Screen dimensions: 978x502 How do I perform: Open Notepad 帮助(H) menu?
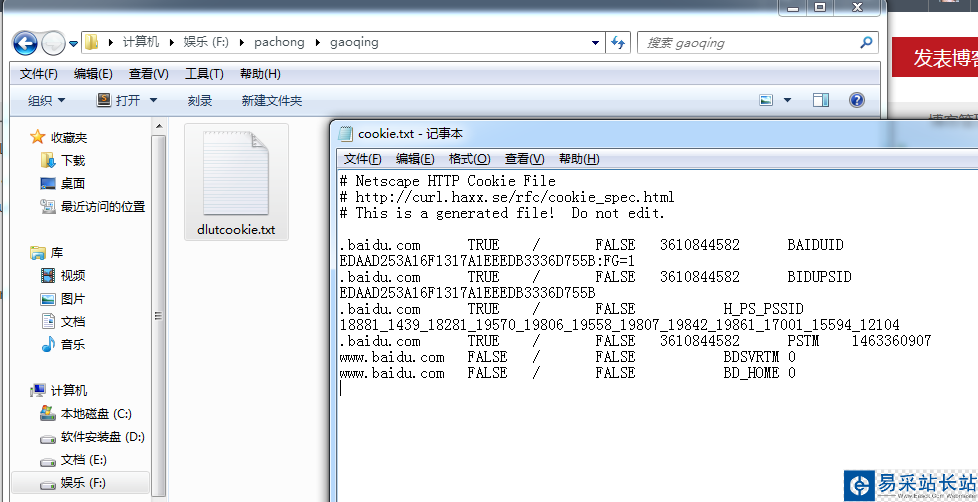click(579, 159)
